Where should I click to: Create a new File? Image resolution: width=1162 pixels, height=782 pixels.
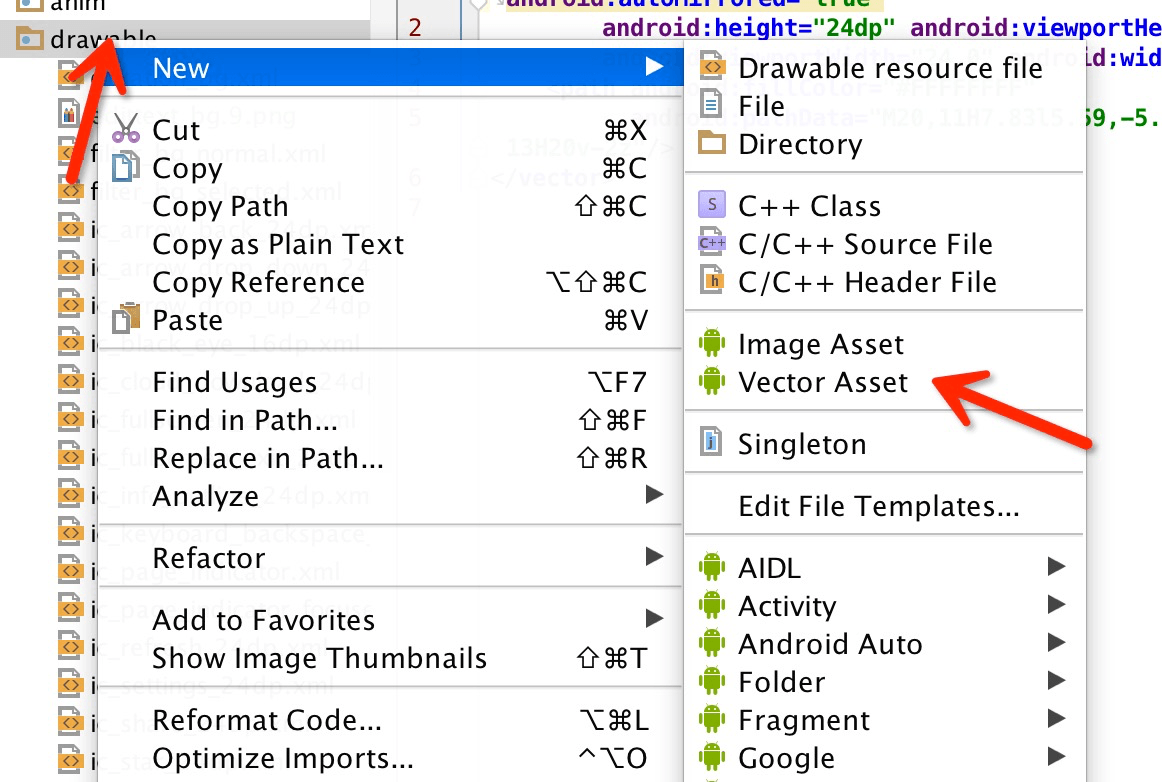coord(886,105)
